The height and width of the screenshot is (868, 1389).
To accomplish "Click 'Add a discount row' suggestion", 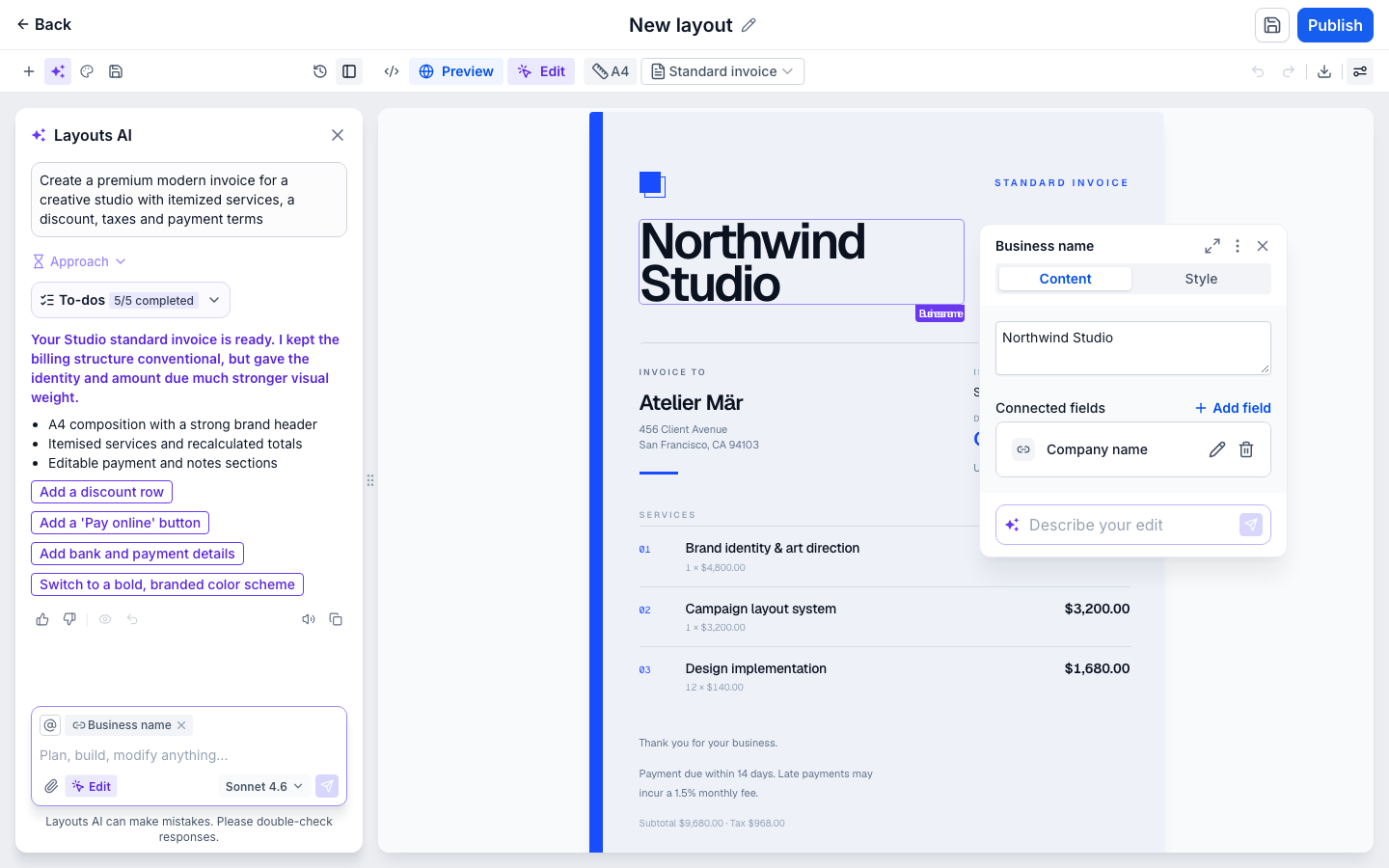I will click(x=101, y=492).
